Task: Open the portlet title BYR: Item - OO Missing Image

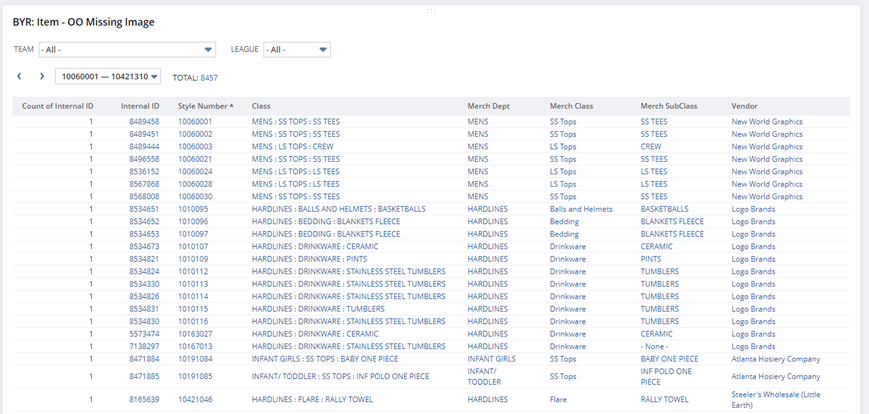Action: point(83,22)
